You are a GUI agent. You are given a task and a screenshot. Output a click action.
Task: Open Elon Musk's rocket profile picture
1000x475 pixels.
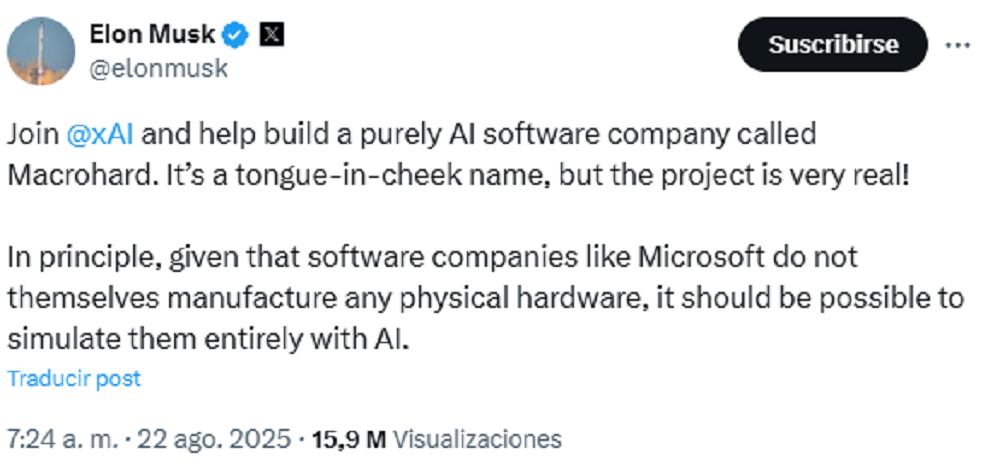pyautogui.click(x=41, y=52)
